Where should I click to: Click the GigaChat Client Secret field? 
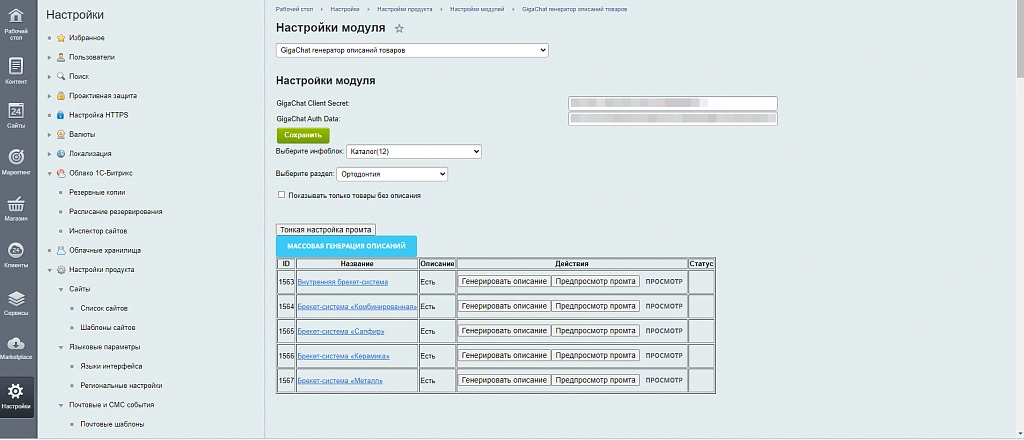tap(673, 103)
